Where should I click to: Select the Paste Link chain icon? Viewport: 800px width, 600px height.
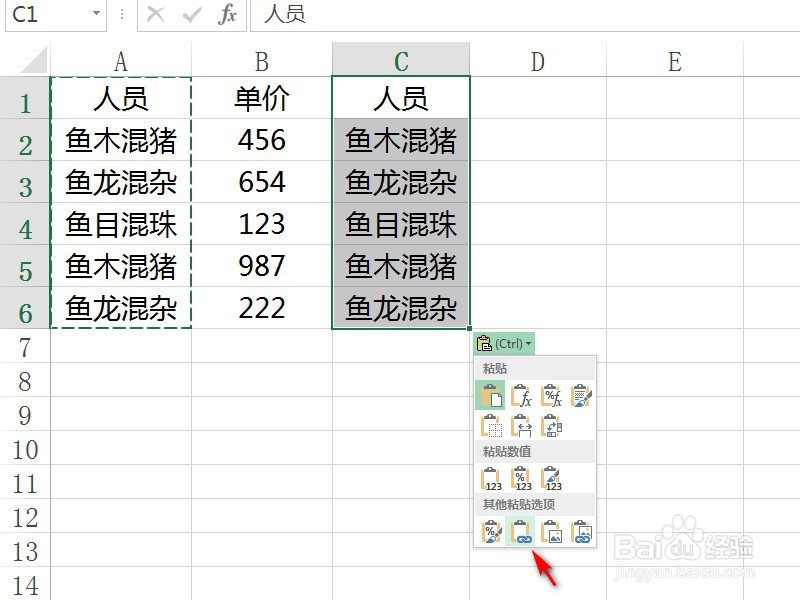(520, 531)
